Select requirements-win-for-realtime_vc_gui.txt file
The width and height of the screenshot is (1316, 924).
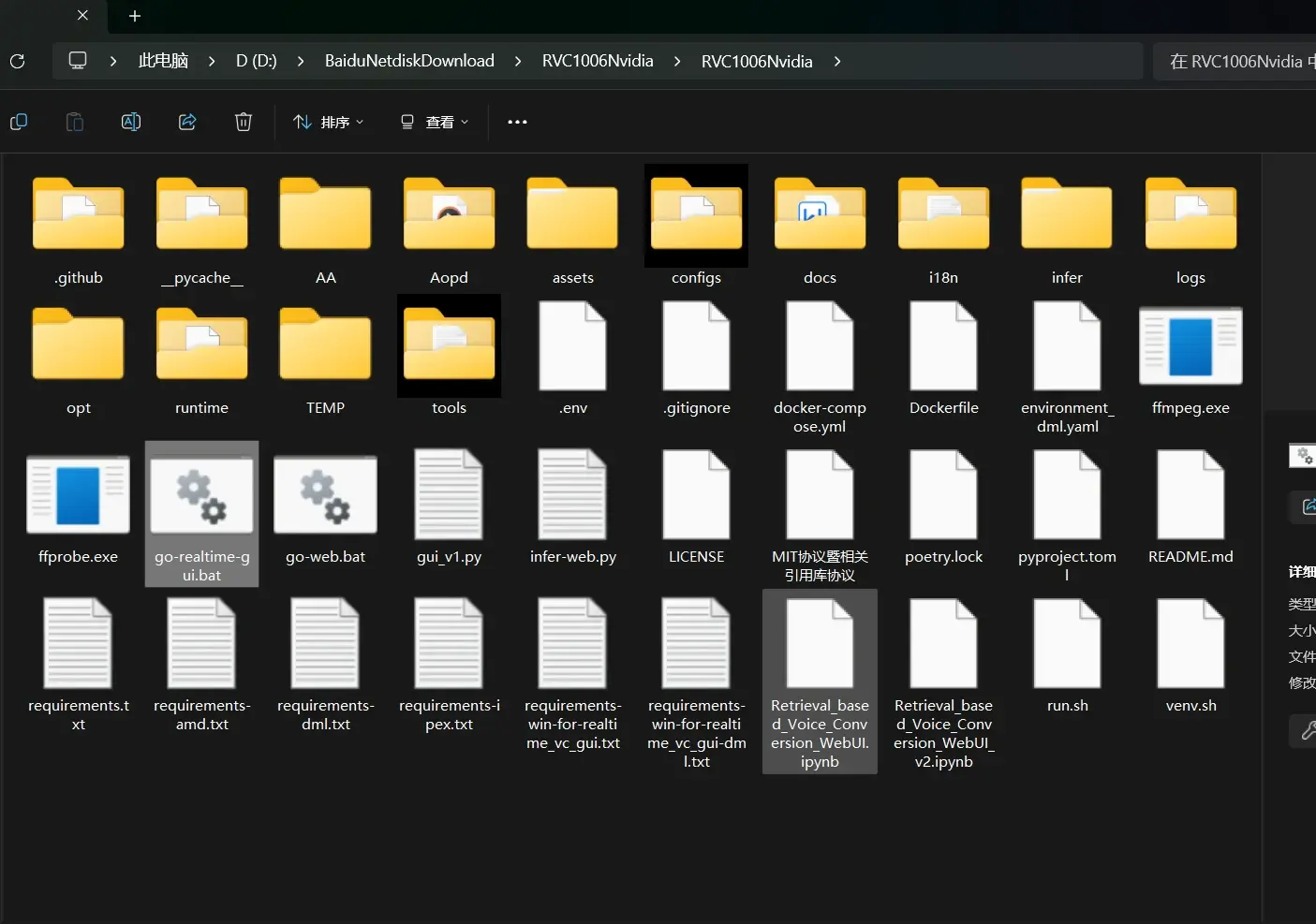coord(573,675)
